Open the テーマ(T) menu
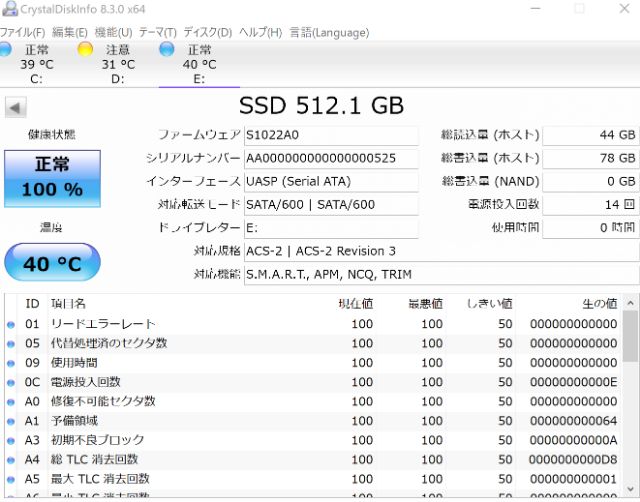The height and width of the screenshot is (502, 640). (158, 32)
